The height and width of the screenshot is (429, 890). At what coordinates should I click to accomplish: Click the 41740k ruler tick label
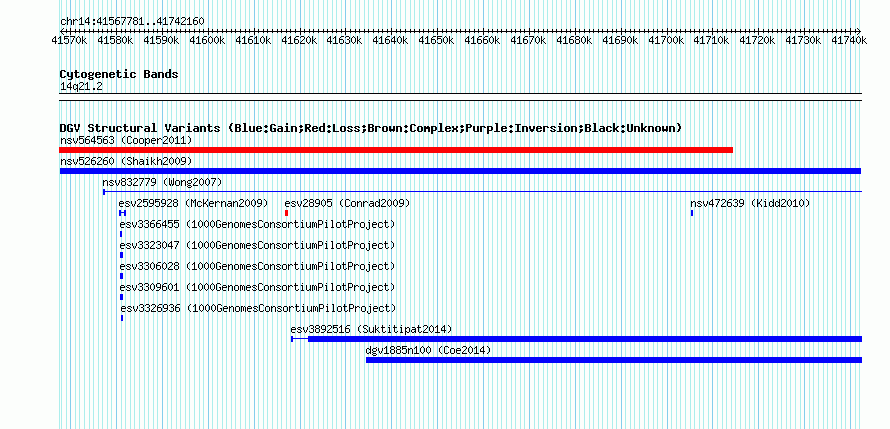pyautogui.click(x=849, y=40)
